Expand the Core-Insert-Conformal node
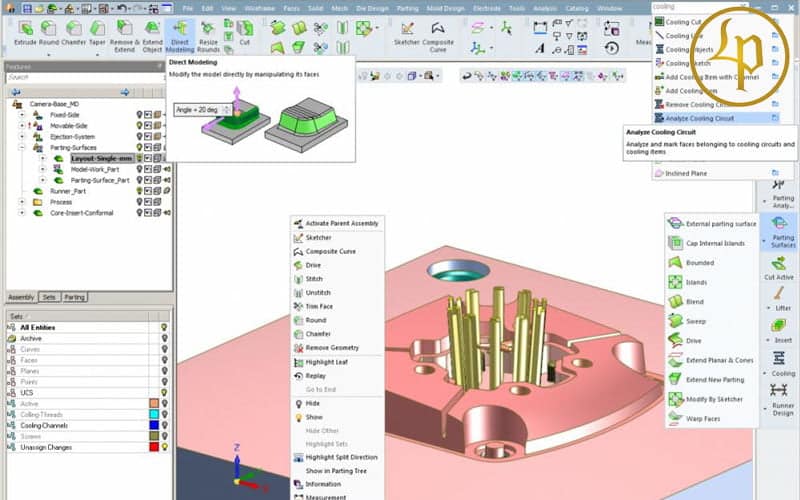The width and height of the screenshot is (800, 500). pos(22,213)
